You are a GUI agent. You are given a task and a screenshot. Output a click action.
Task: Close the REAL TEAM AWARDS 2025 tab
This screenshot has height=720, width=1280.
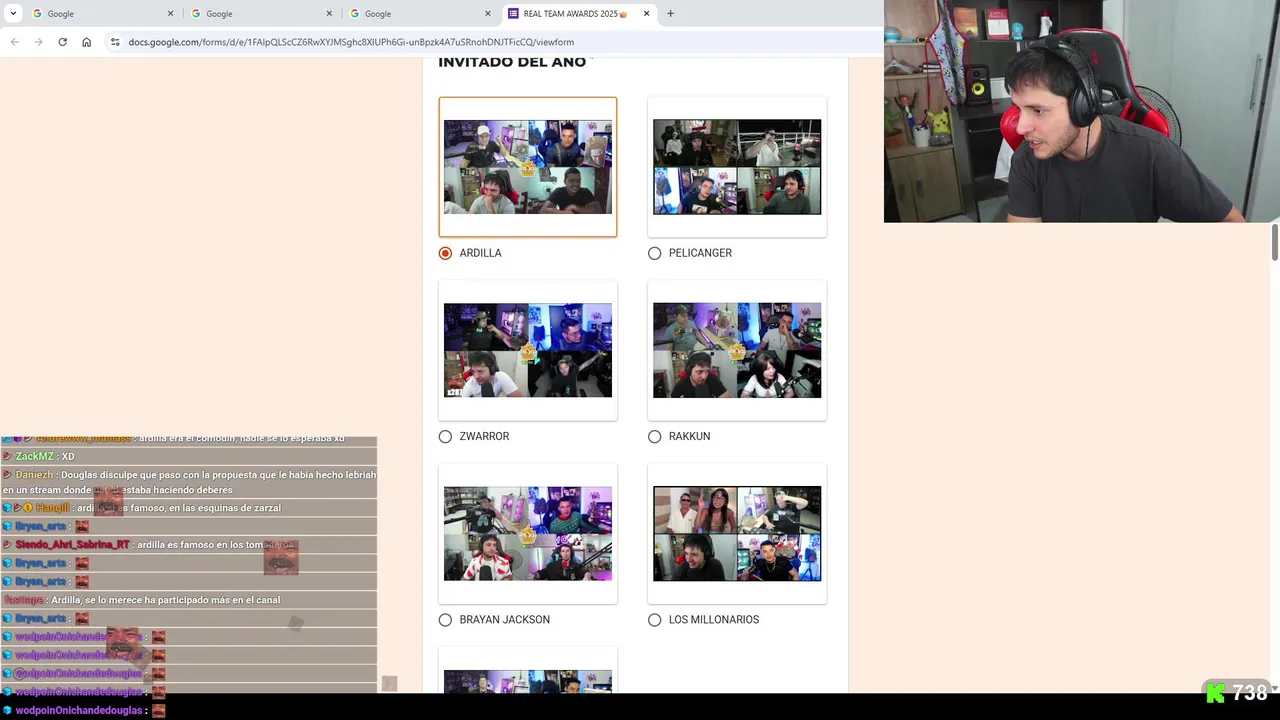pos(646,13)
